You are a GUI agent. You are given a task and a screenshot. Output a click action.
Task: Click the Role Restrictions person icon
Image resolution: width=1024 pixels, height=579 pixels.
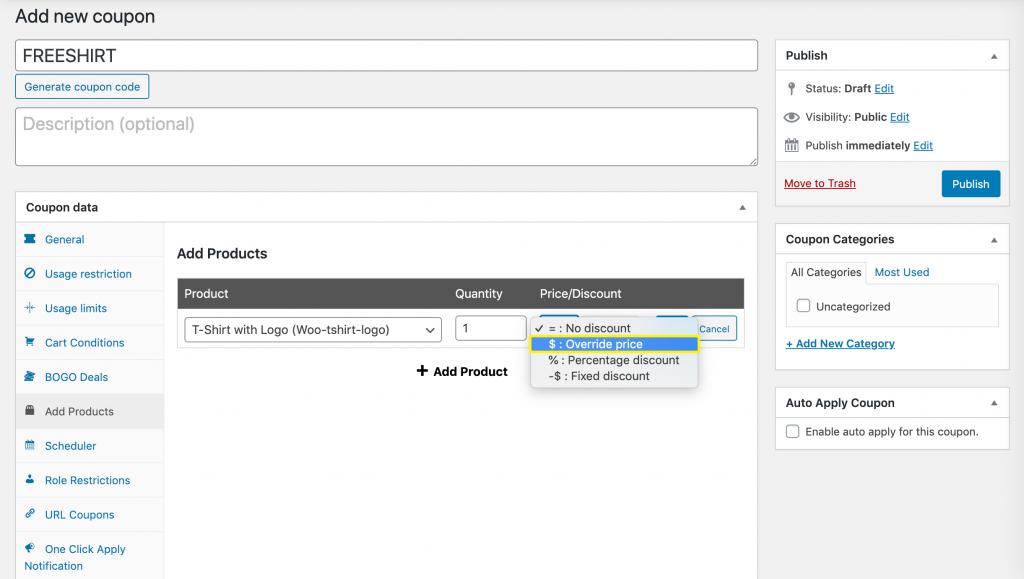pos(30,480)
